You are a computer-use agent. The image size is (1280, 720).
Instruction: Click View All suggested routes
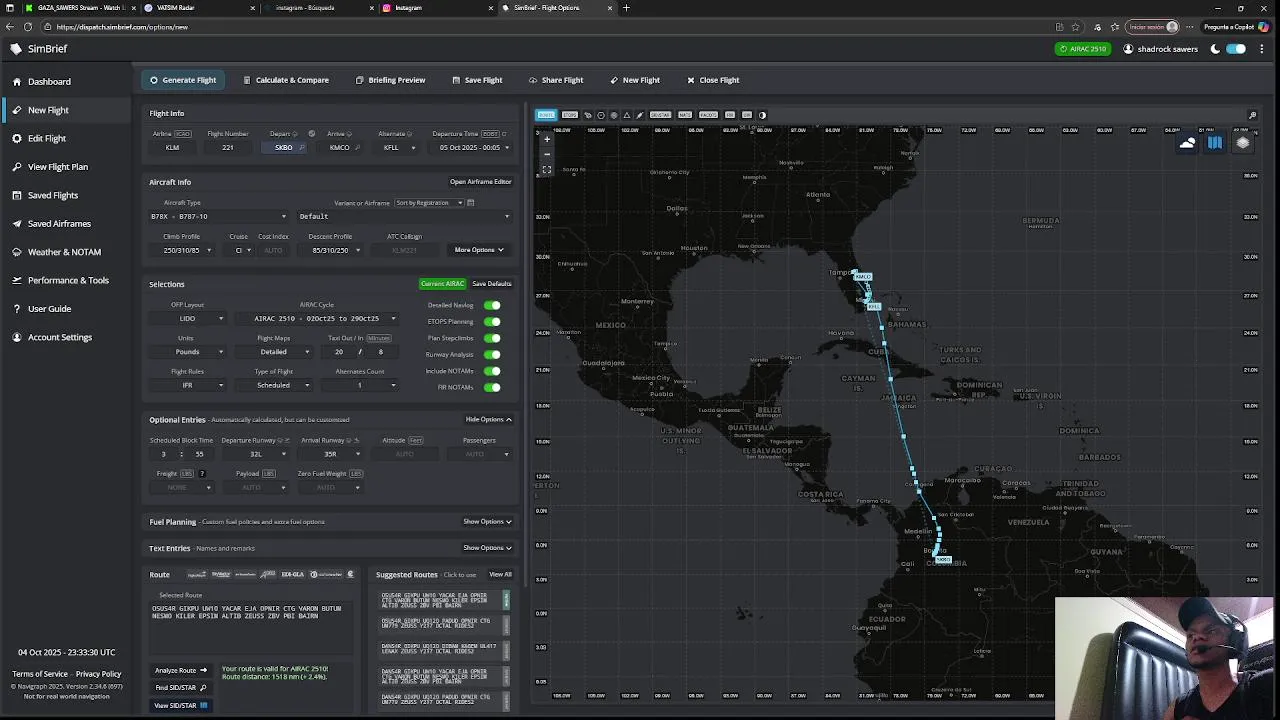(500, 575)
